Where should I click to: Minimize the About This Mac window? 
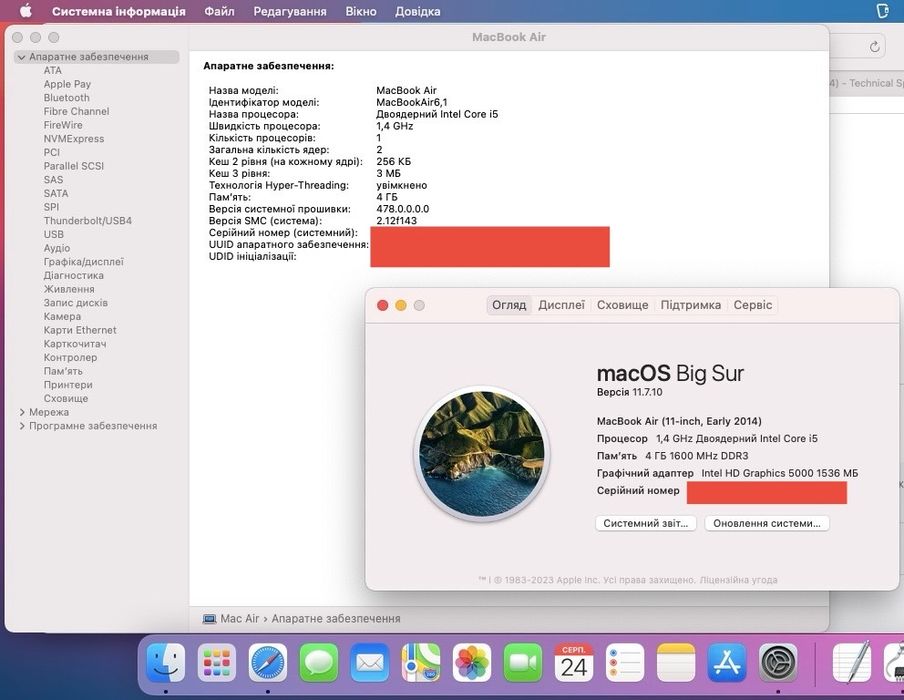click(x=401, y=305)
